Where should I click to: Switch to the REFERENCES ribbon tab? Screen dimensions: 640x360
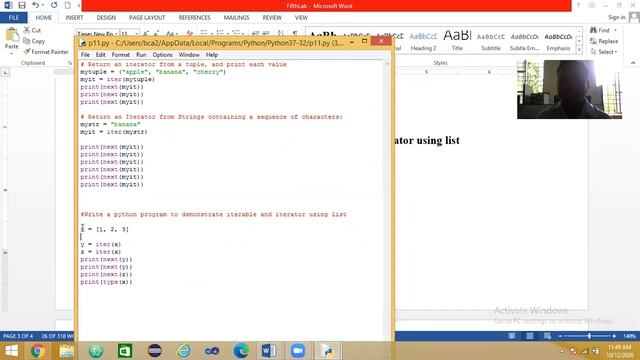(194, 18)
